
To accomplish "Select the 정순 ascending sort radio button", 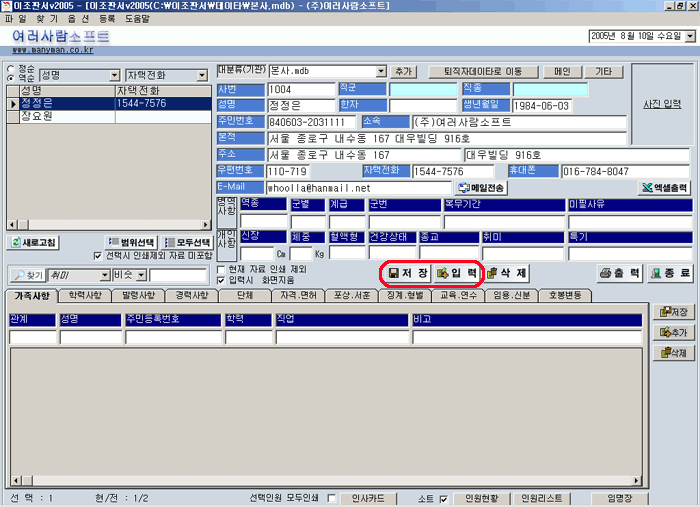I will [x=11, y=69].
